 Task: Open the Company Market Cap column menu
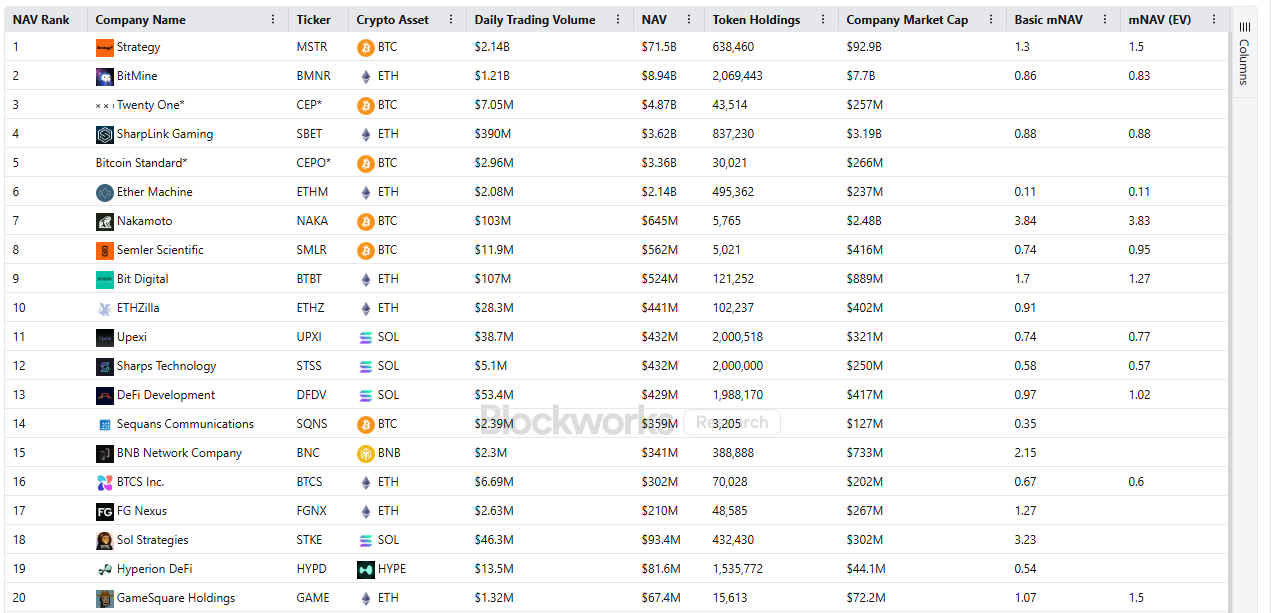tap(992, 19)
